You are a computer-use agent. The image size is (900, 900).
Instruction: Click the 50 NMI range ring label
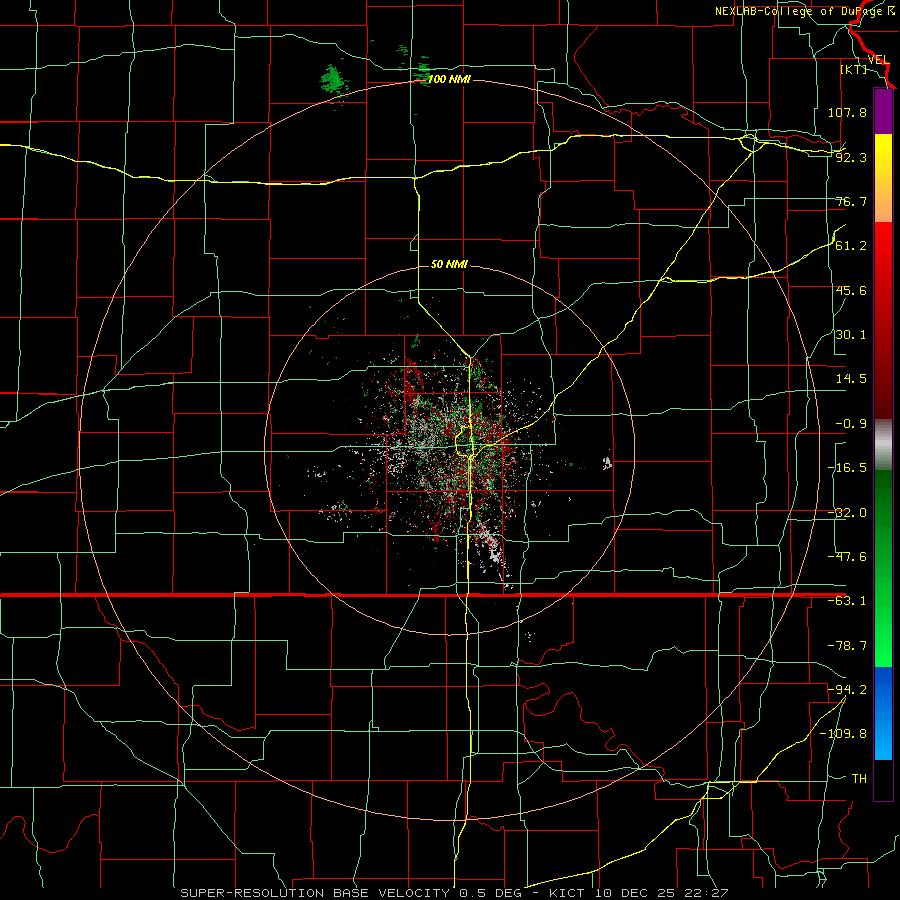point(449,265)
